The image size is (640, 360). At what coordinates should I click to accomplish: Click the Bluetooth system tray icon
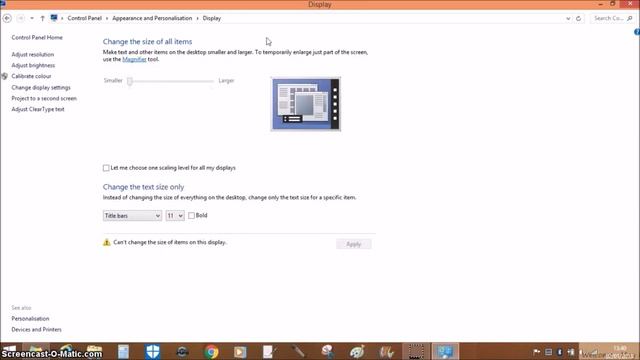(x=560, y=352)
